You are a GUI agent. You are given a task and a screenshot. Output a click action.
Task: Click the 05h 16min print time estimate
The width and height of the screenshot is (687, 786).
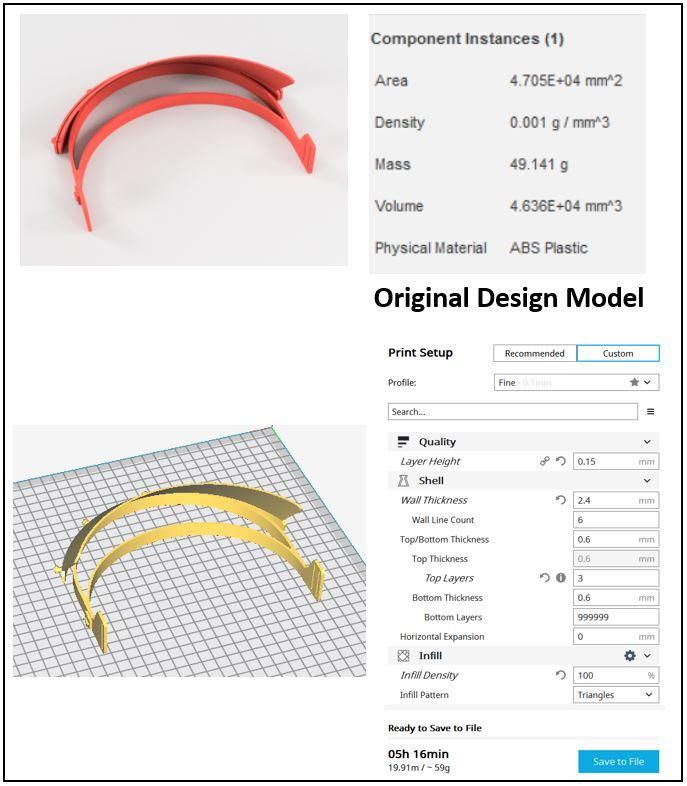pos(418,754)
